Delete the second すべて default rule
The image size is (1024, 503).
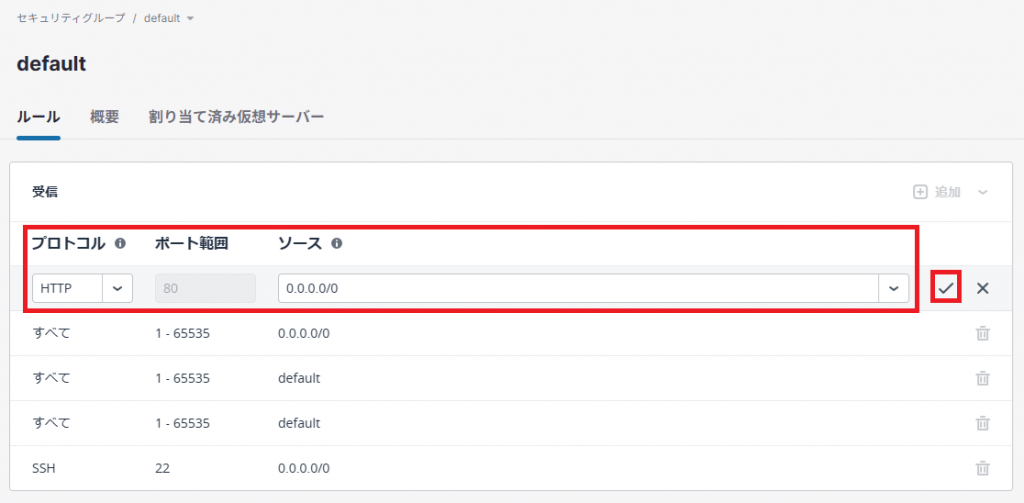click(982, 378)
